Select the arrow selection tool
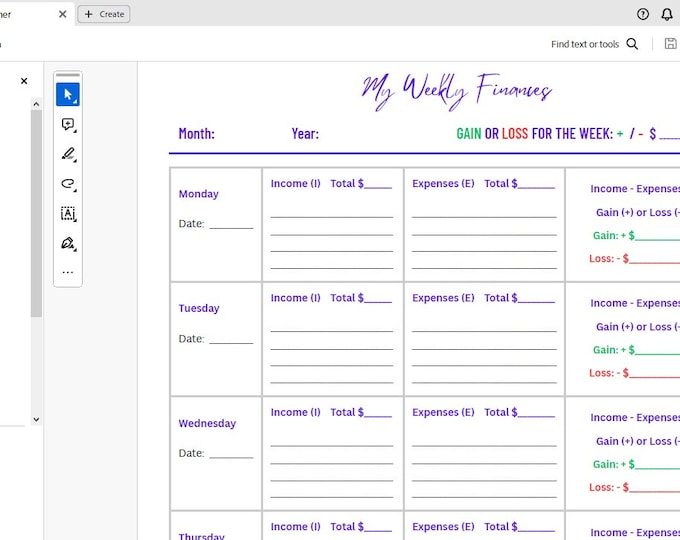The image size is (680, 540). pos(68,95)
